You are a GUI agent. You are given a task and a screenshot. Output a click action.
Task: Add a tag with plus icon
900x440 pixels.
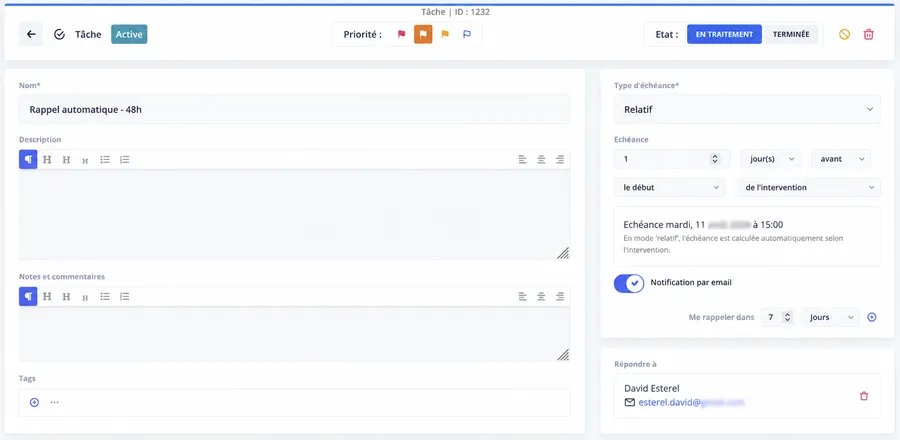tap(34, 403)
